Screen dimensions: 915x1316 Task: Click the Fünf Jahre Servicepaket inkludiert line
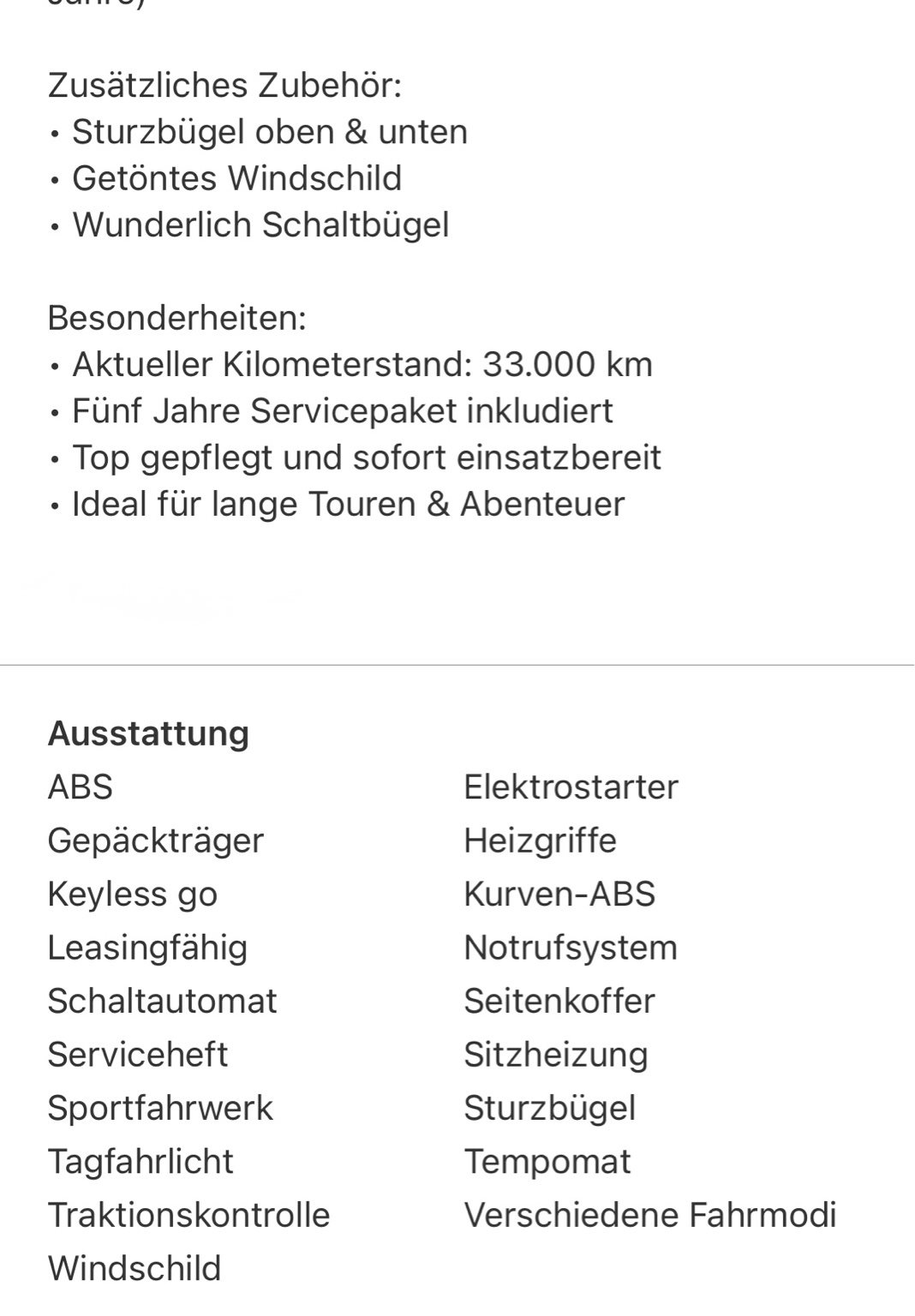pos(342,410)
